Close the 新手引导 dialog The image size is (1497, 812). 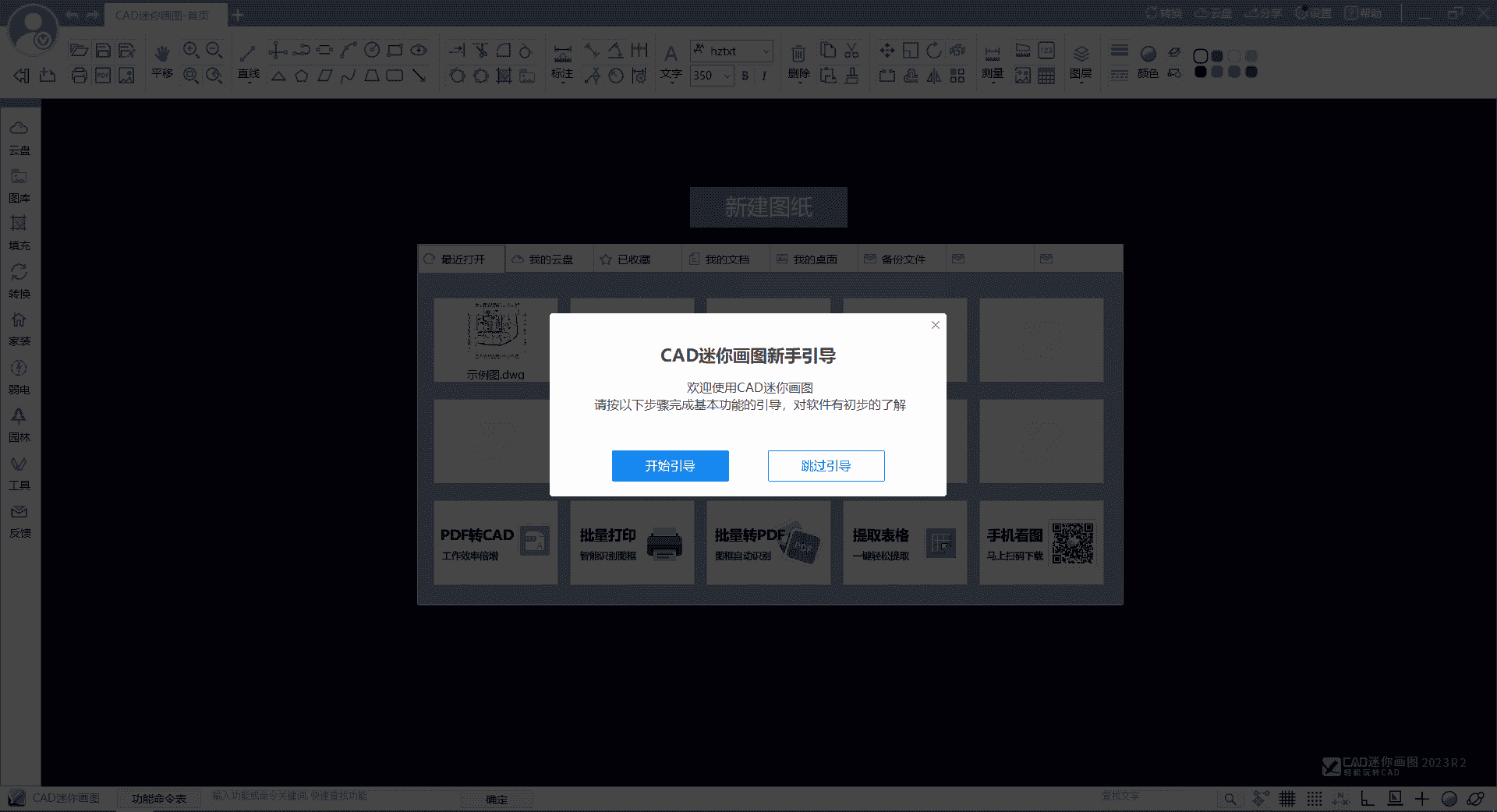click(x=935, y=325)
